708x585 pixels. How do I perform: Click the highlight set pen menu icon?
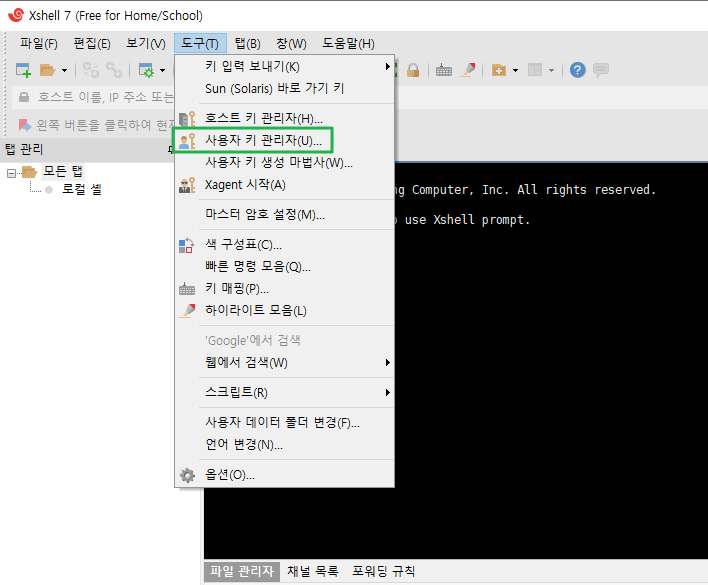click(187, 311)
